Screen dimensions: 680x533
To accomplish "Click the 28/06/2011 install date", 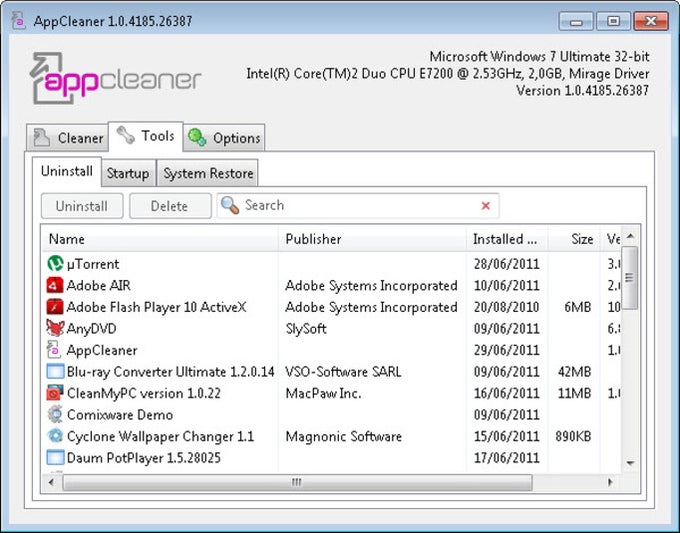I will 507,264.
